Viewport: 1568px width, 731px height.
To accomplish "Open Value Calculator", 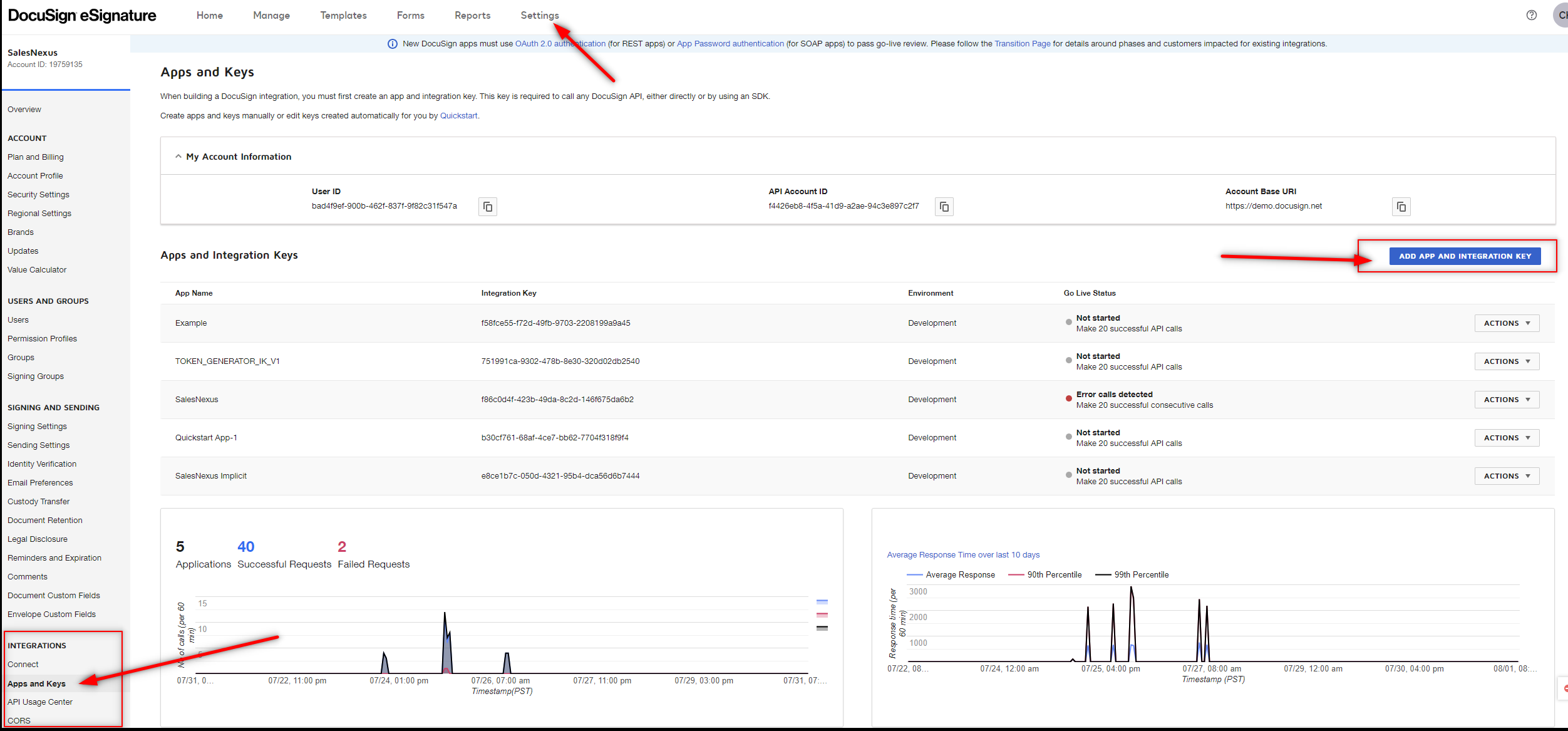I will click(37, 270).
